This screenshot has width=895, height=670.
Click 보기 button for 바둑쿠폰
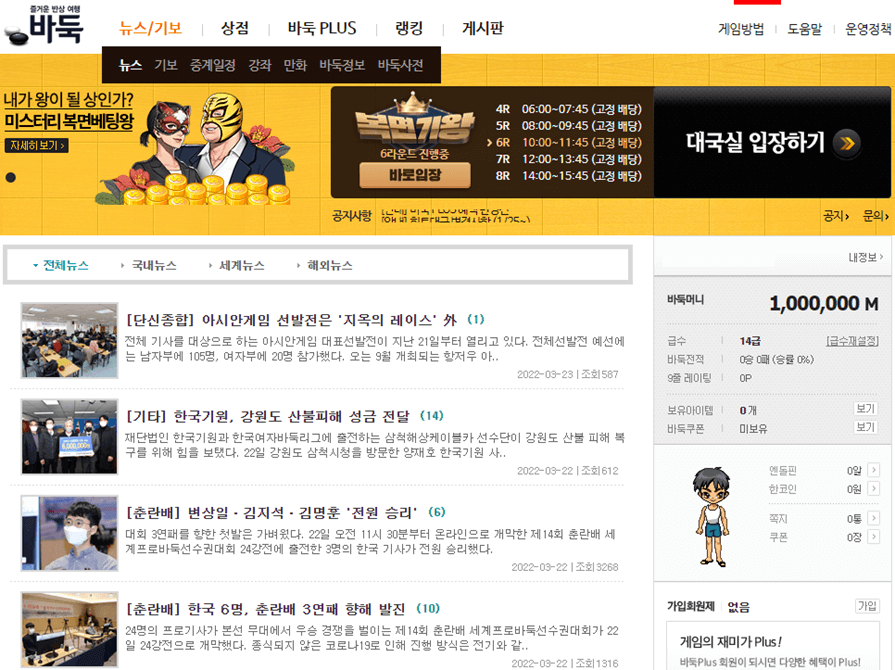(x=865, y=427)
